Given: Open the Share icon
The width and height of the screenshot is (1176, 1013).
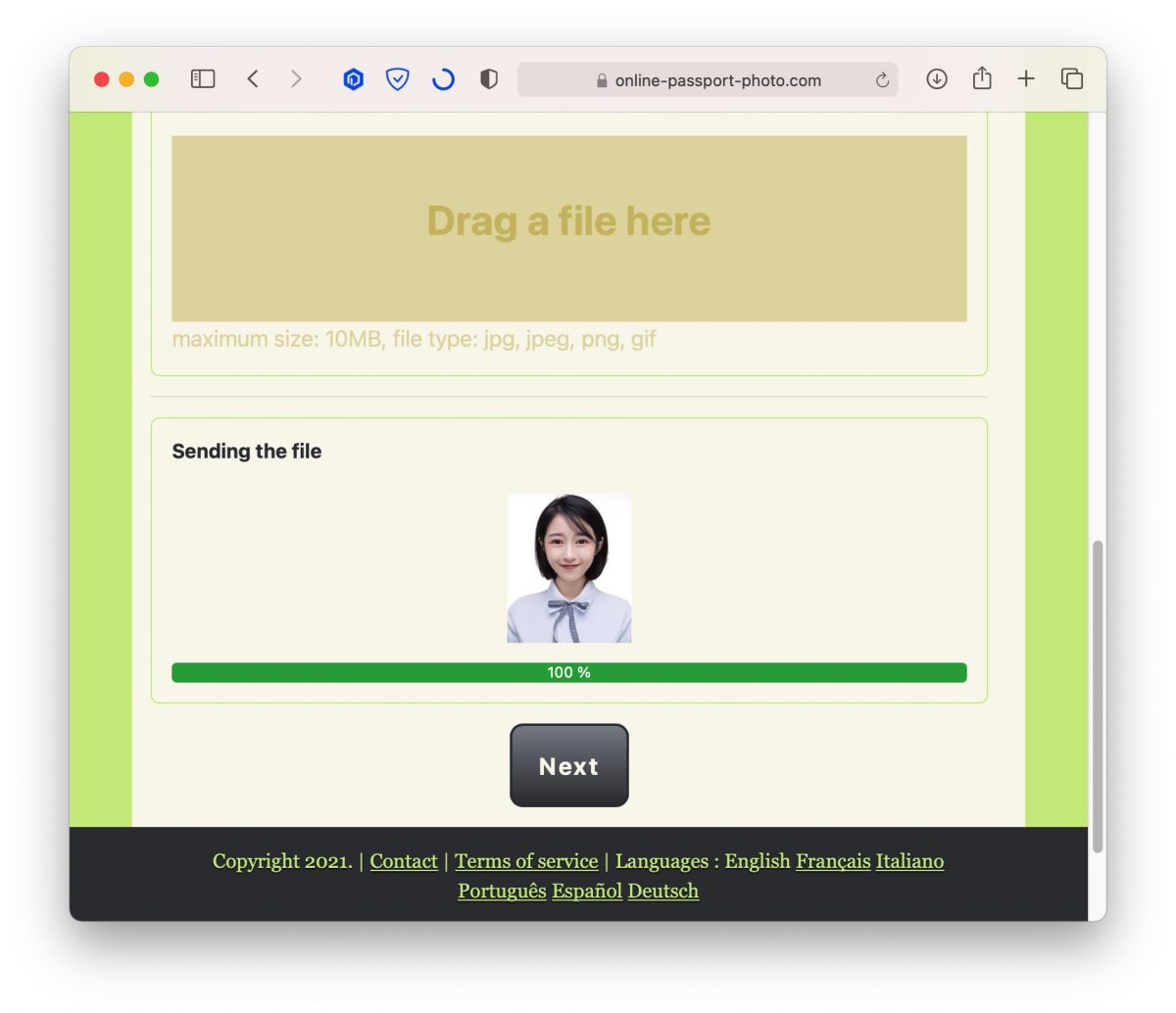Looking at the screenshot, I should pos(982,78).
